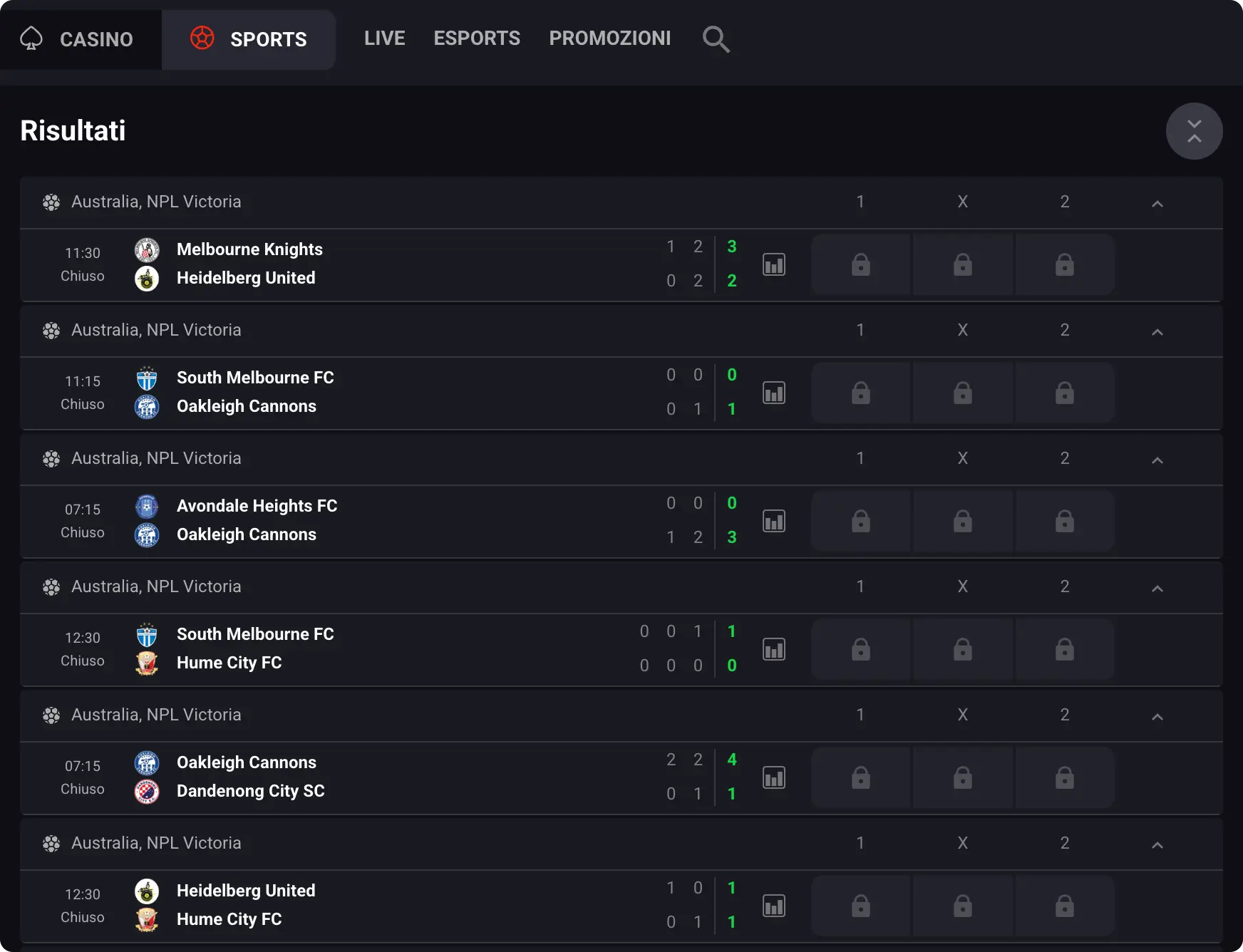Click the Melbourne Knights team logo
This screenshot has height=952, width=1243.
(147, 249)
